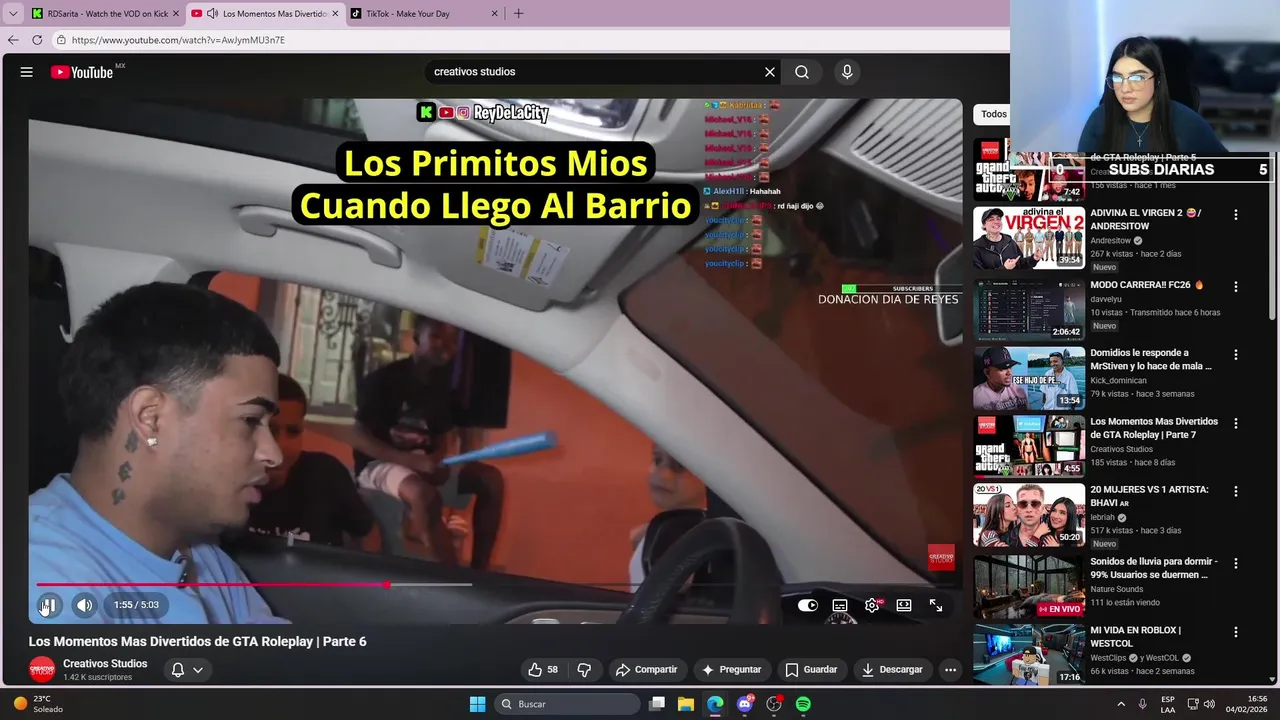Screen dimensions: 1280x720
Task: Open ADIVINA EL VIRGEN 2 thumbnail
Action: pyautogui.click(x=1029, y=238)
